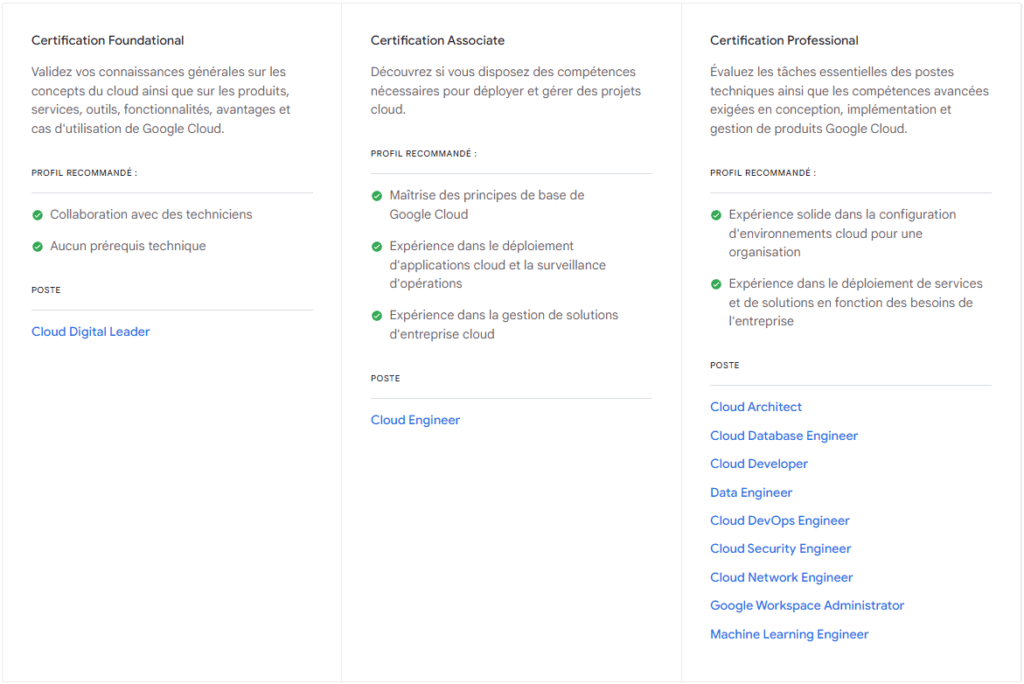Viewport: 1024px width, 684px height.
Task: Open the Google Workspace Administrator link
Action: pyautogui.click(x=806, y=605)
